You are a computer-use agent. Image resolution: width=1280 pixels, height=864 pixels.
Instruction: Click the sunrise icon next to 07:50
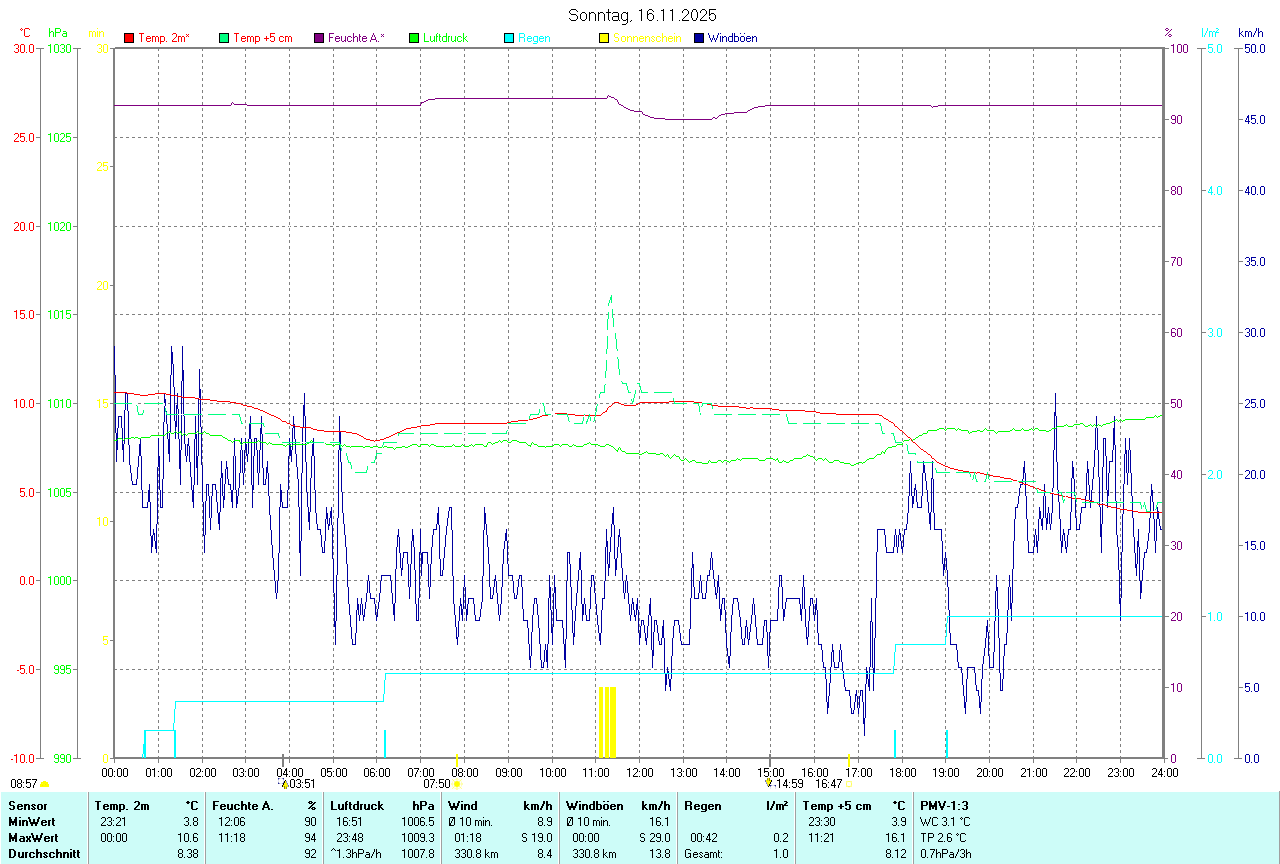pyautogui.click(x=457, y=785)
